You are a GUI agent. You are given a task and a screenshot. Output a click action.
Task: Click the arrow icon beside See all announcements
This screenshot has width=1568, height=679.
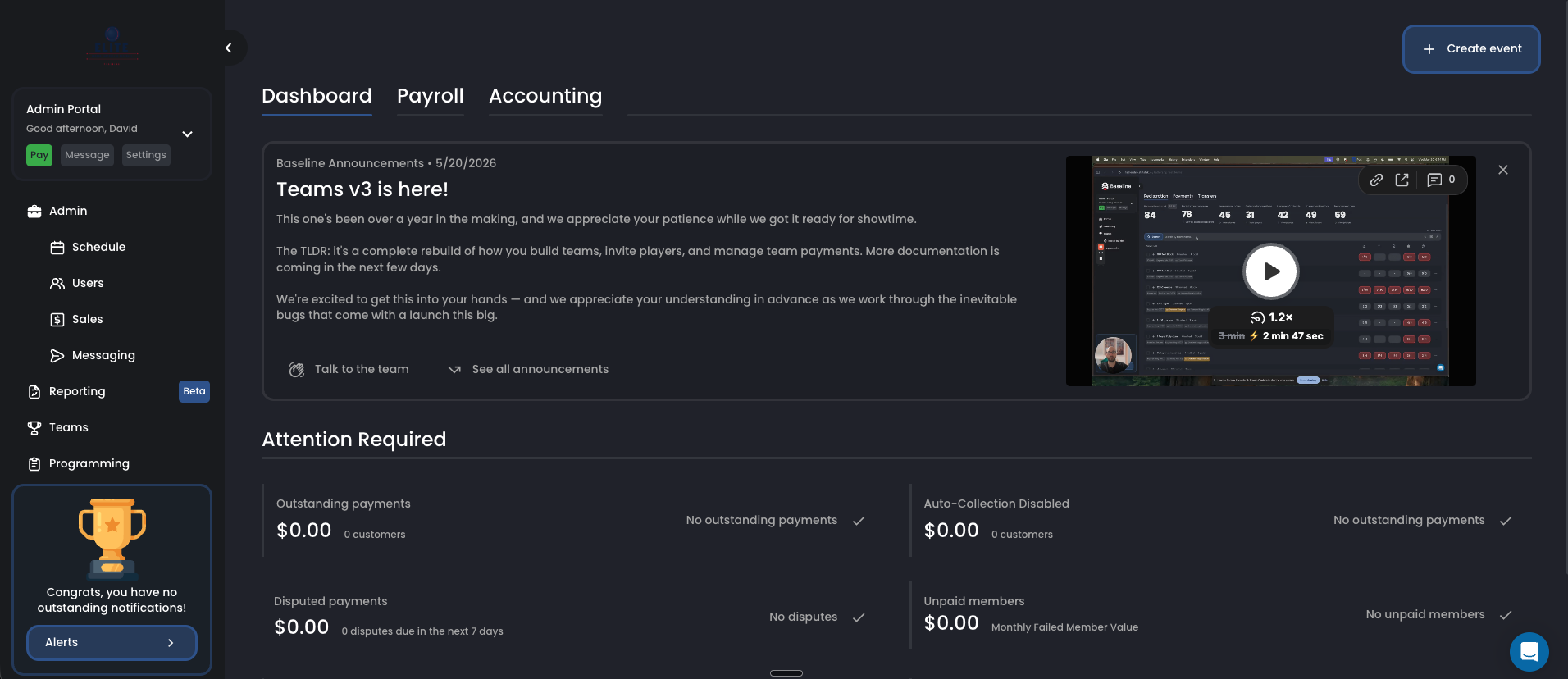pos(454,370)
